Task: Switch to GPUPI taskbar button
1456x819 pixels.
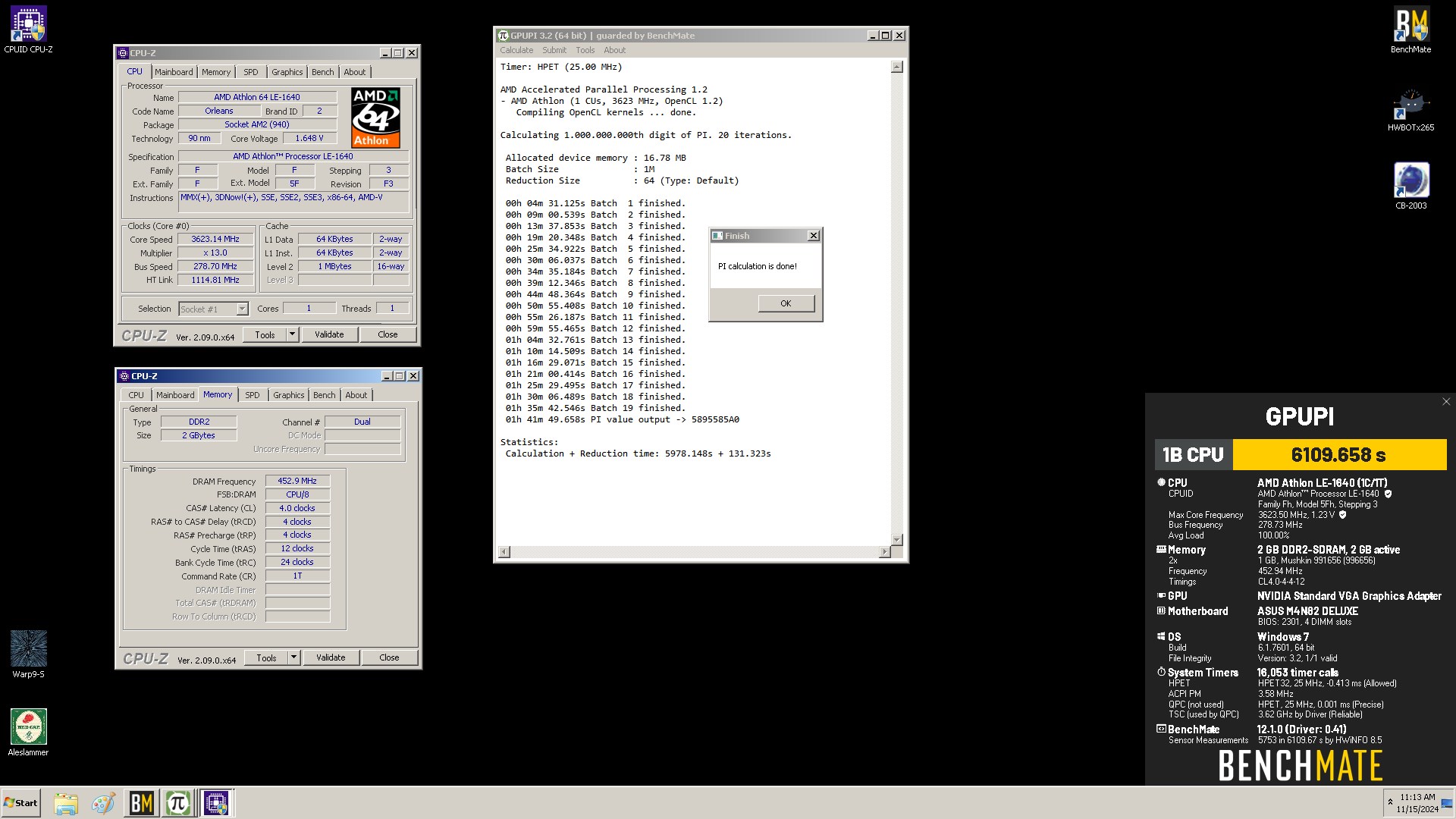Action: [178, 803]
